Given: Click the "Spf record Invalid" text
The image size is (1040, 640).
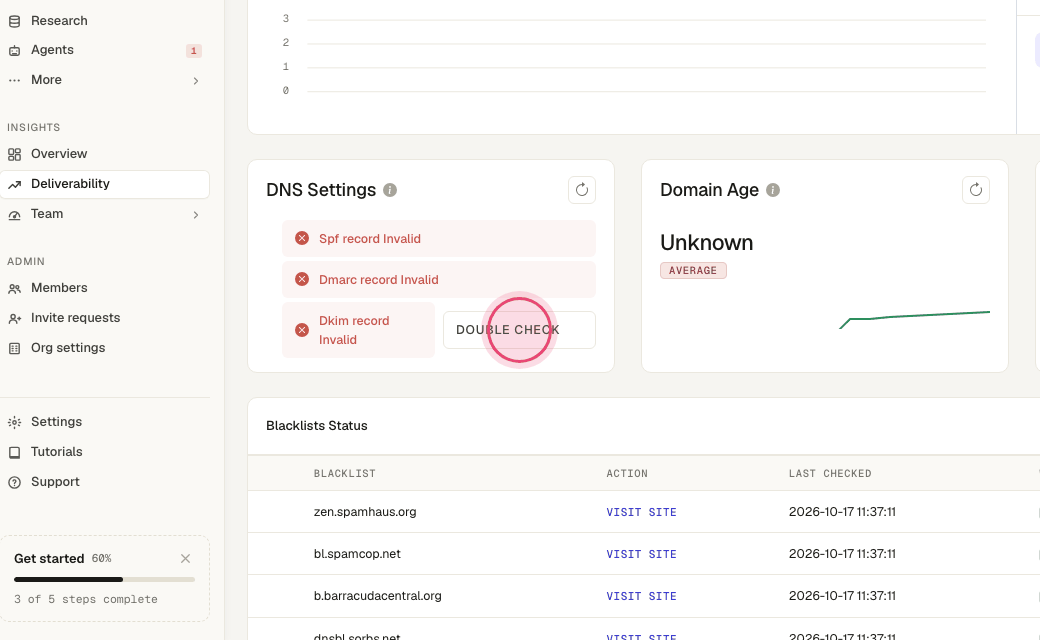Looking at the screenshot, I should (369, 239).
